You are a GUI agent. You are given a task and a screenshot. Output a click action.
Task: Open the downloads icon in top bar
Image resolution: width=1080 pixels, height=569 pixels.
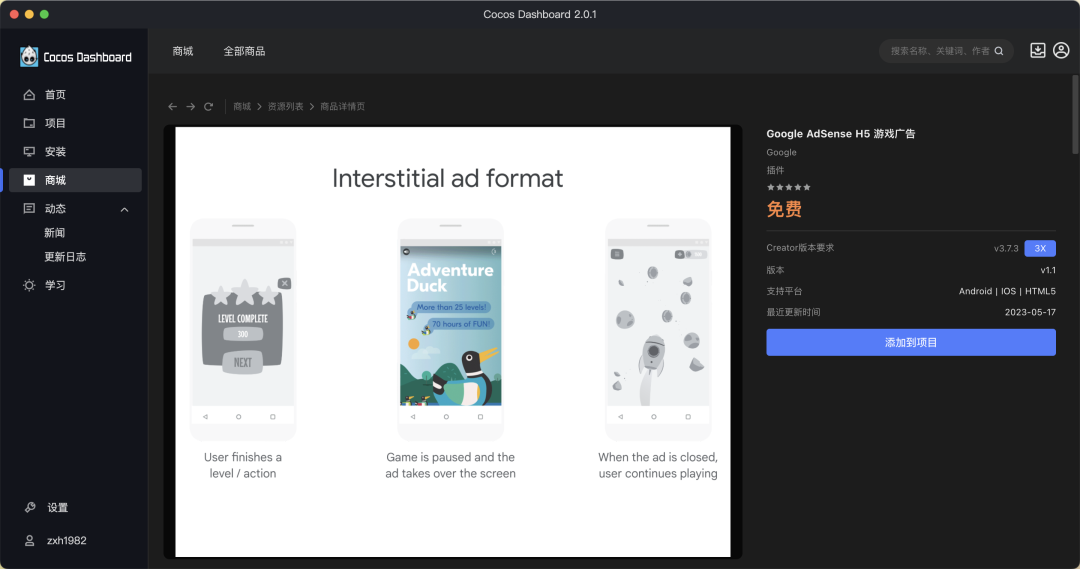click(1037, 50)
